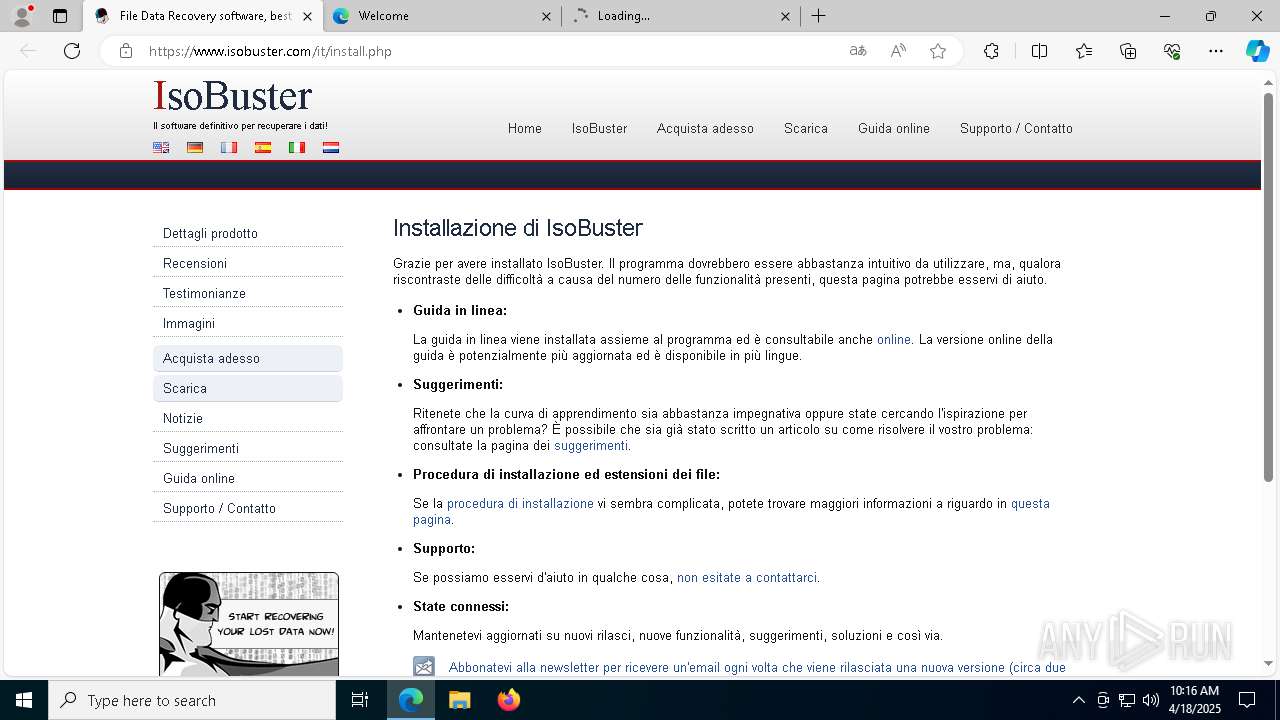Open a new tab with plus button
The width and height of the screenshot is (1280, 720).
click(818, 16)
